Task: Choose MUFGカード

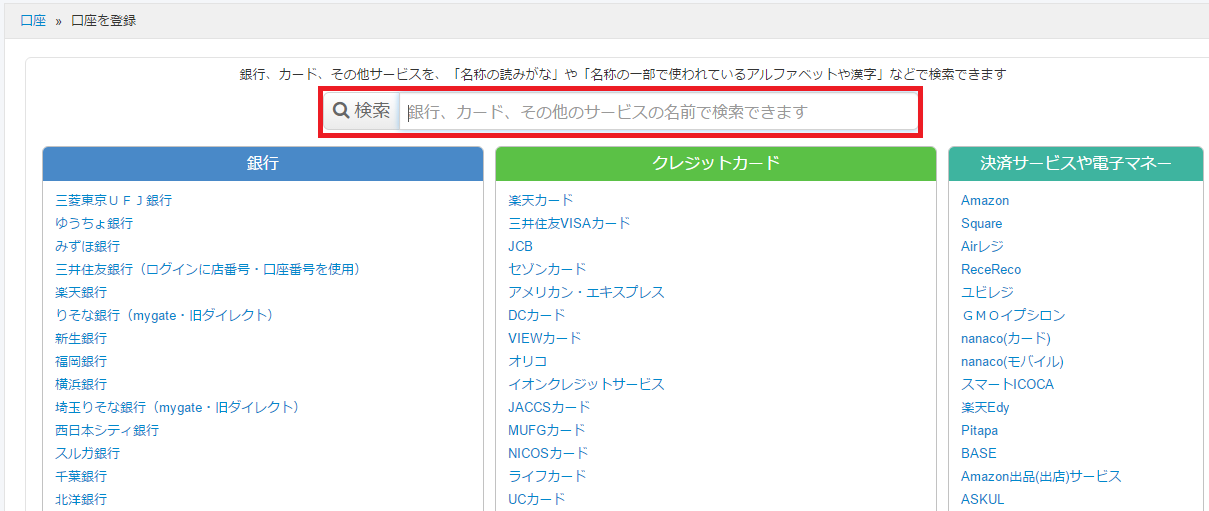Action: (547, 430)
